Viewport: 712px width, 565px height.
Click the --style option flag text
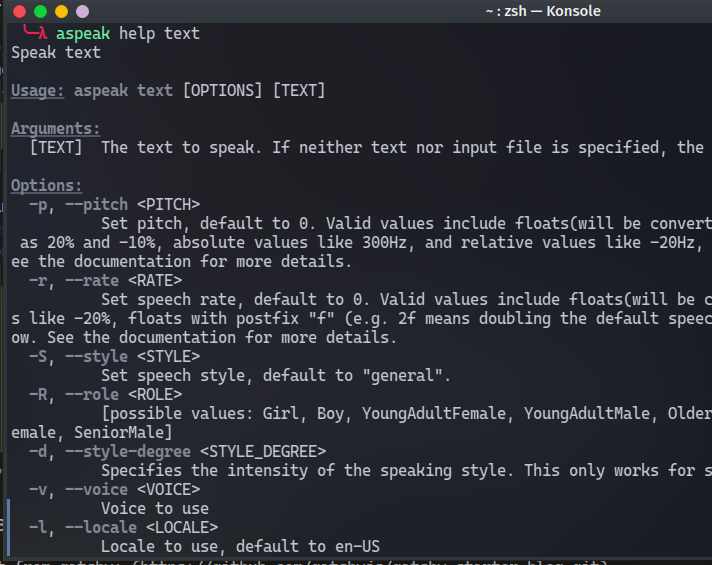coord(96,357)
